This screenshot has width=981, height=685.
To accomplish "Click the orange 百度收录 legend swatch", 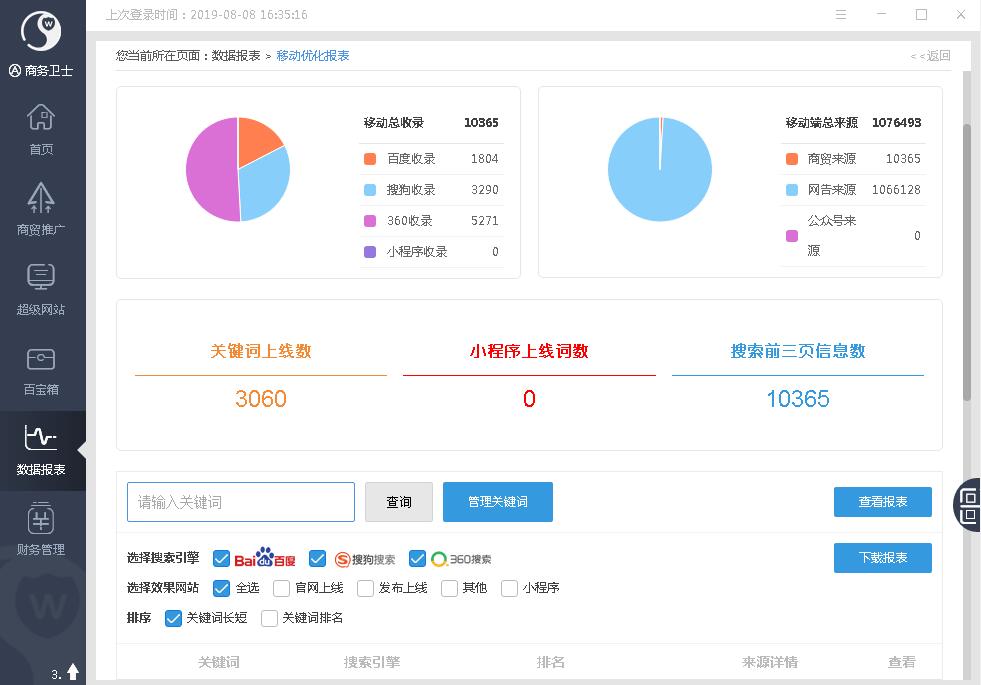I will (371, 159).
